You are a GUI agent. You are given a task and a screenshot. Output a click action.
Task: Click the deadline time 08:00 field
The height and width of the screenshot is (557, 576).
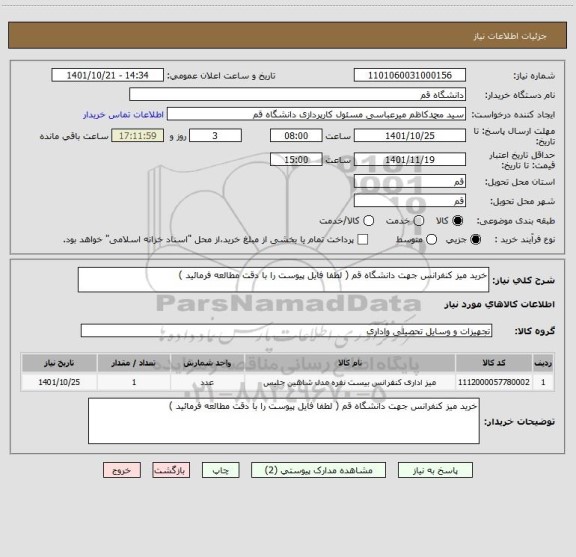[x=296, y=136]
